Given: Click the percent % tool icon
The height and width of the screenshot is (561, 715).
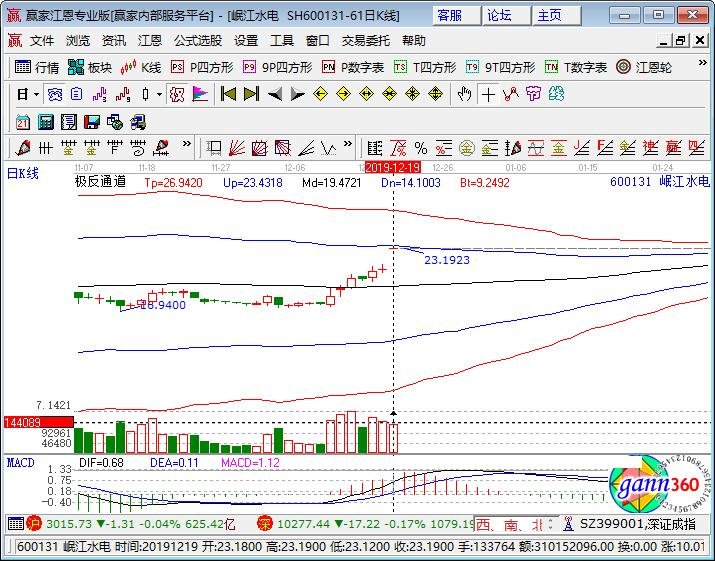Looking at the screenshot, I should tap(421, 148).
